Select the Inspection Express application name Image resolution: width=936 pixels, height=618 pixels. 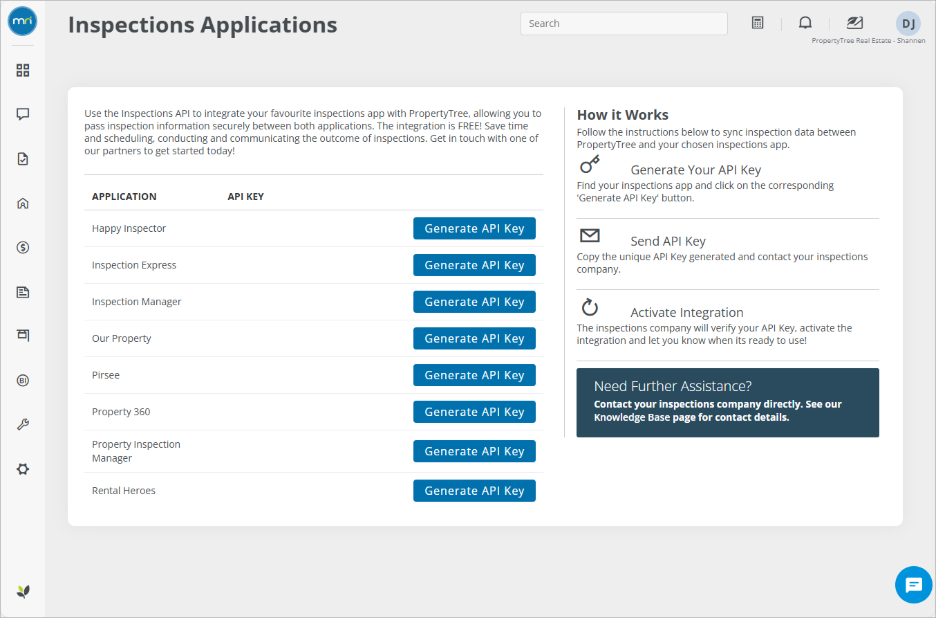[134, 265]
